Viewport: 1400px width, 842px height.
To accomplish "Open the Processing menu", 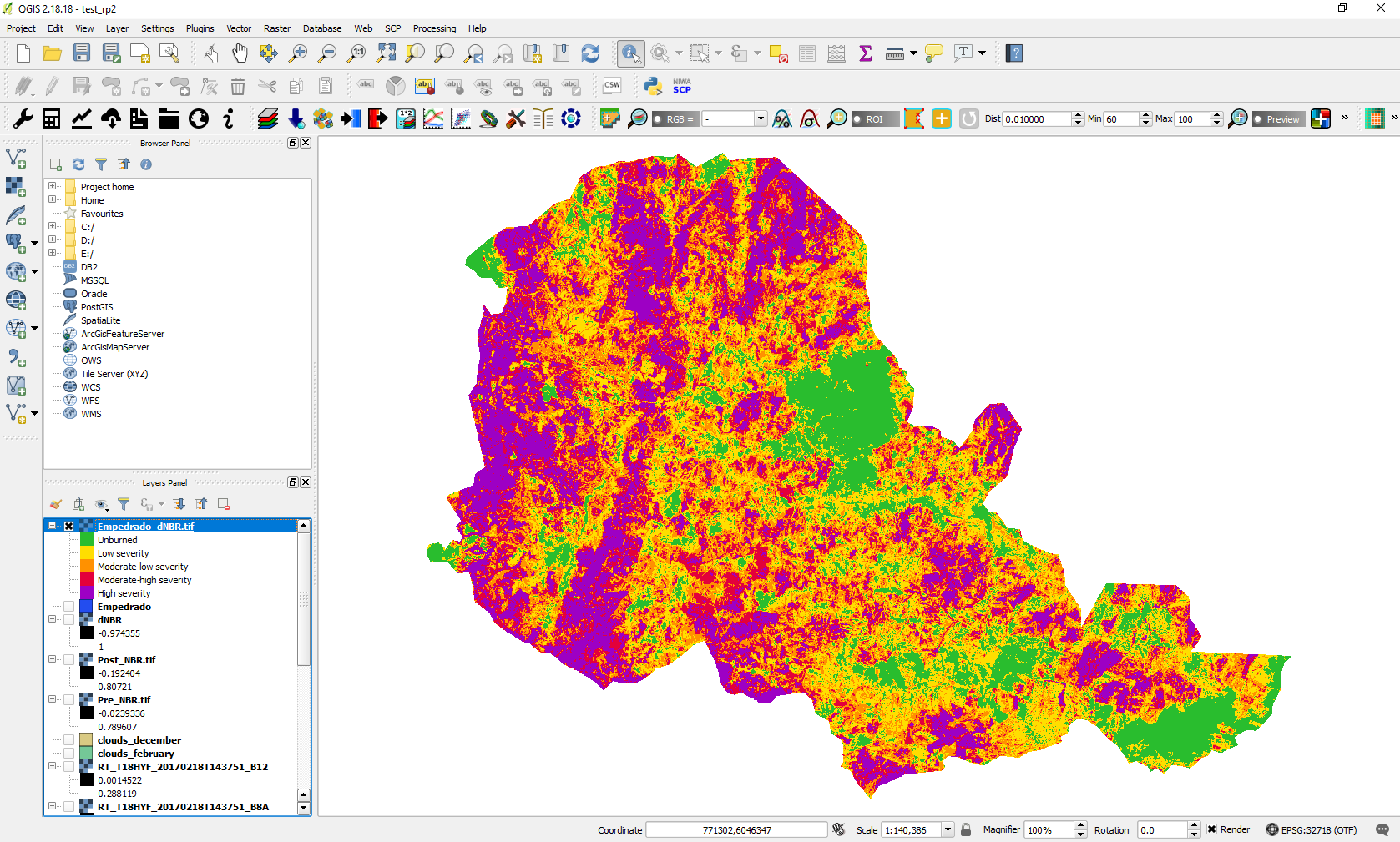I will [434, 28].
